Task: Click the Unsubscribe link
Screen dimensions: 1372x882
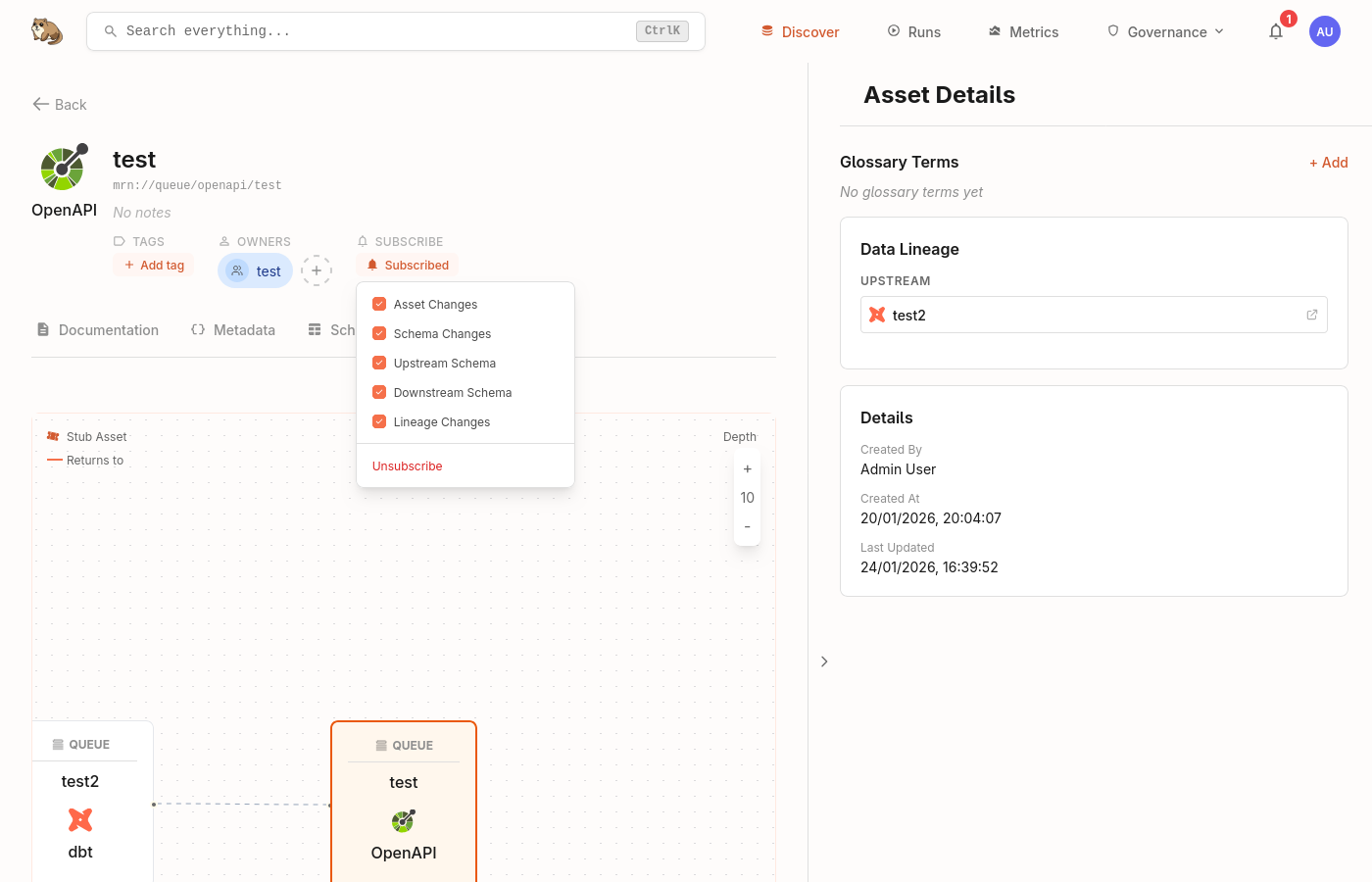Action: (x=407, y=465)
